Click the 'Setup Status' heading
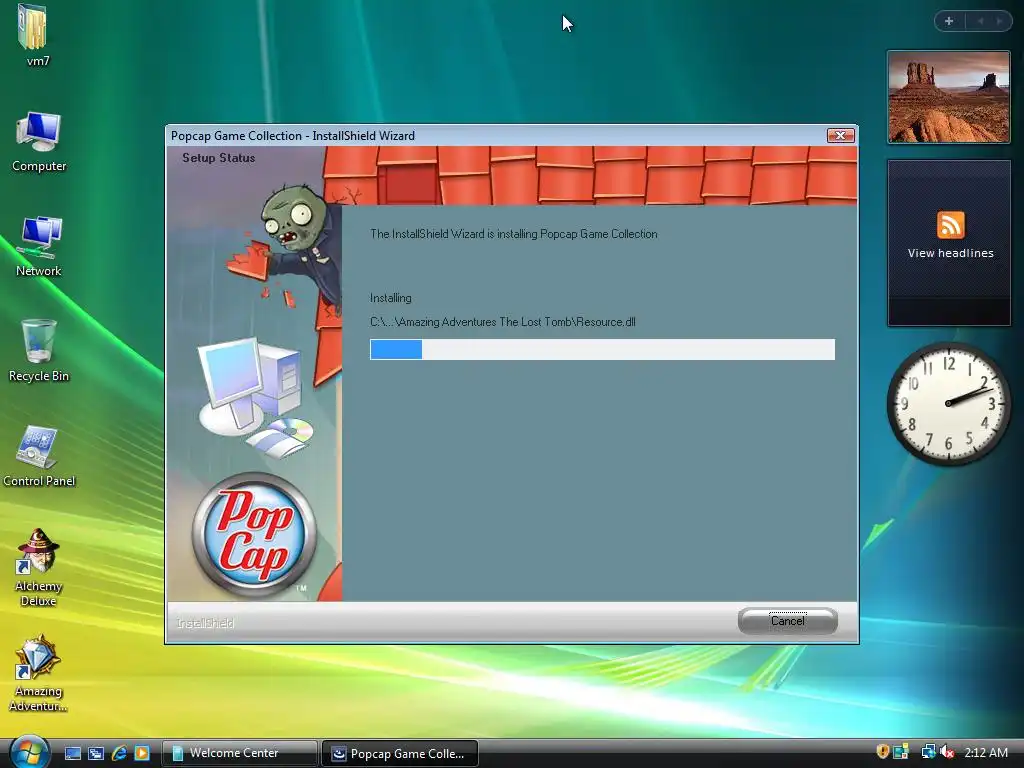 [219, 157]
